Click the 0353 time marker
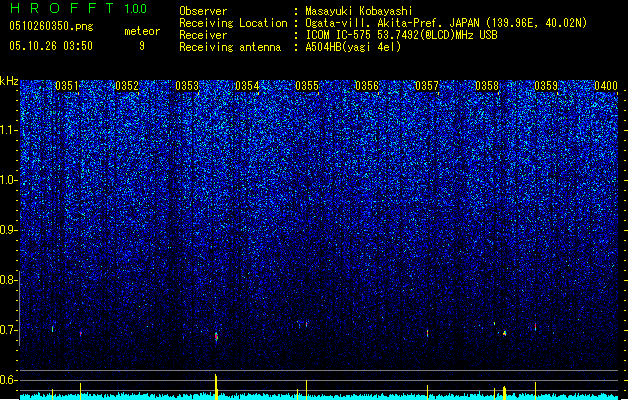 point(187,86)
